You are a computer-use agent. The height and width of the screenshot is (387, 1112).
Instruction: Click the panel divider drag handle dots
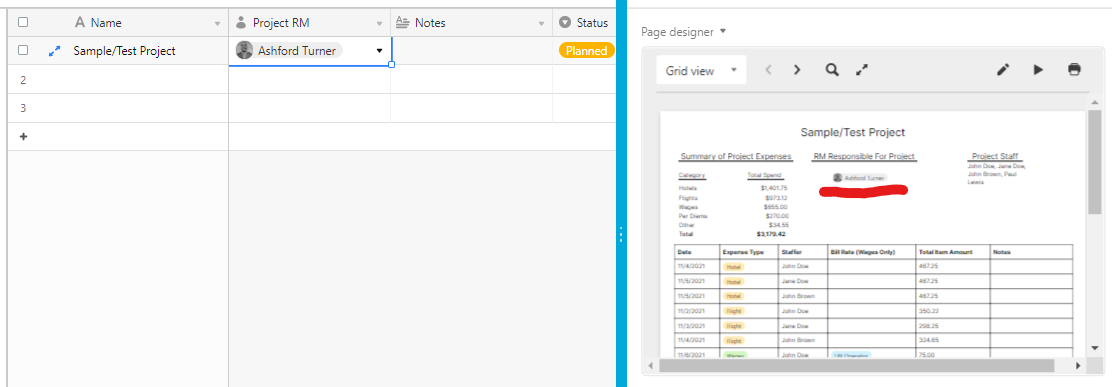pyautogui.click(x=621, y=234)
